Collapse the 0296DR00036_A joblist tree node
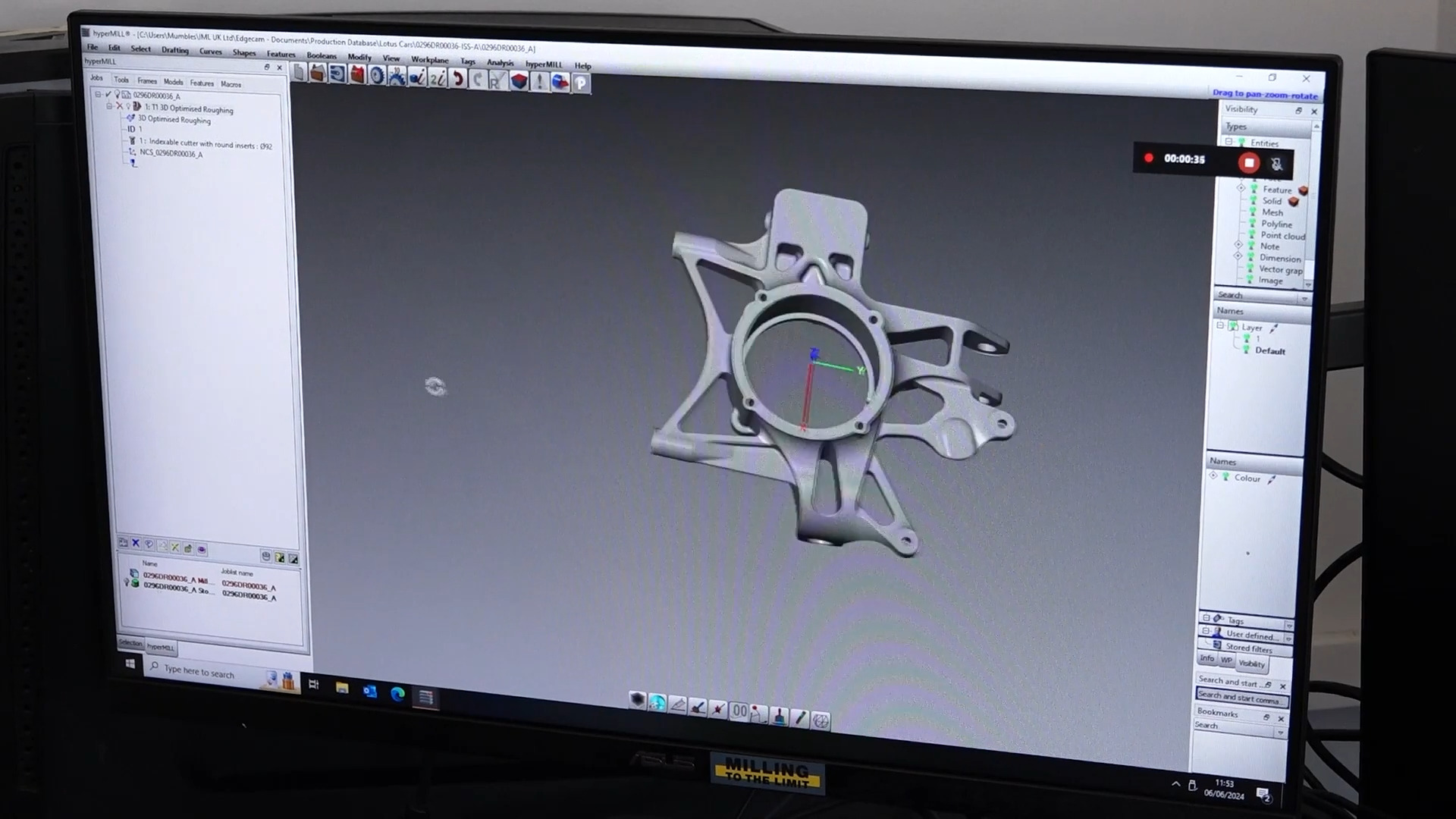The height and width of the screenshot is (819, 1456). (x=98, y=95)
